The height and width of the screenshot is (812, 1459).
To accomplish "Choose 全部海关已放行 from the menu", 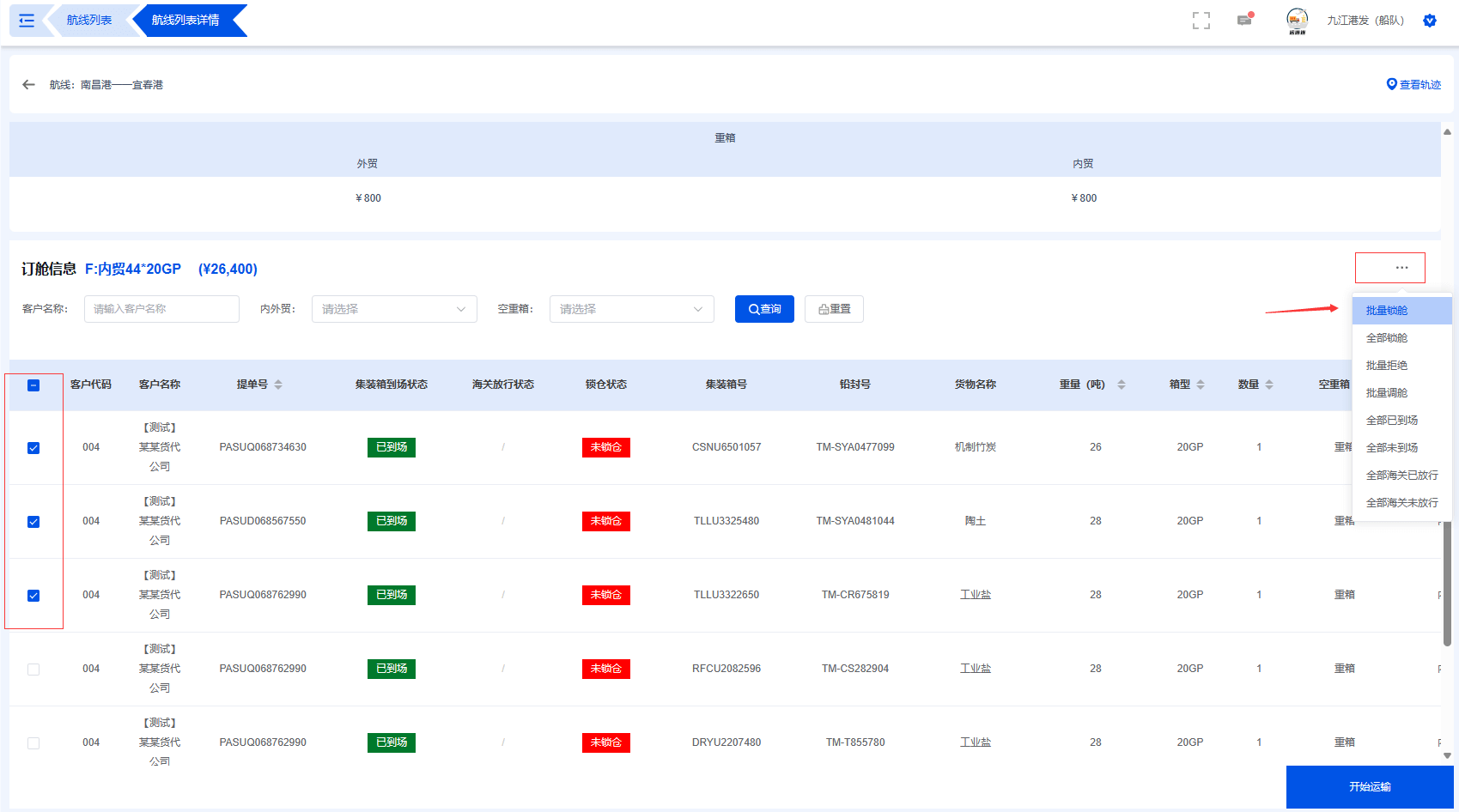I will point(1401,476).
